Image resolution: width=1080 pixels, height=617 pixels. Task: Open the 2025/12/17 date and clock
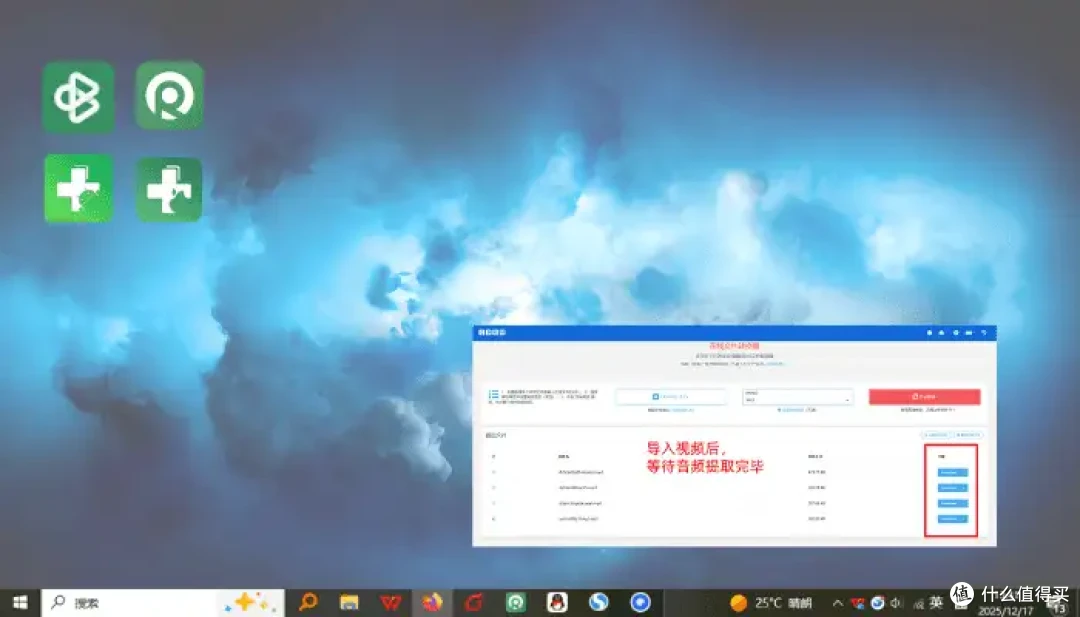pyautogui.click(x=1006, y=609)
